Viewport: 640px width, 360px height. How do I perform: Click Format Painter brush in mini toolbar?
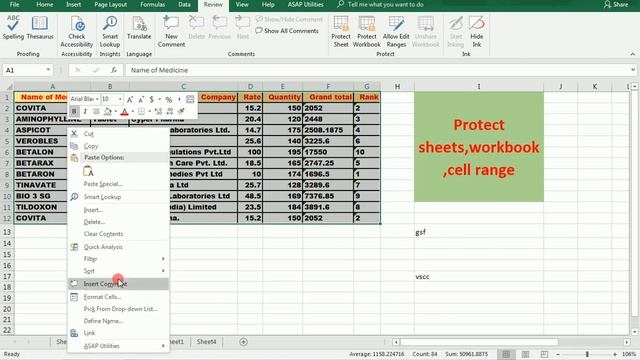click(181, 111)
